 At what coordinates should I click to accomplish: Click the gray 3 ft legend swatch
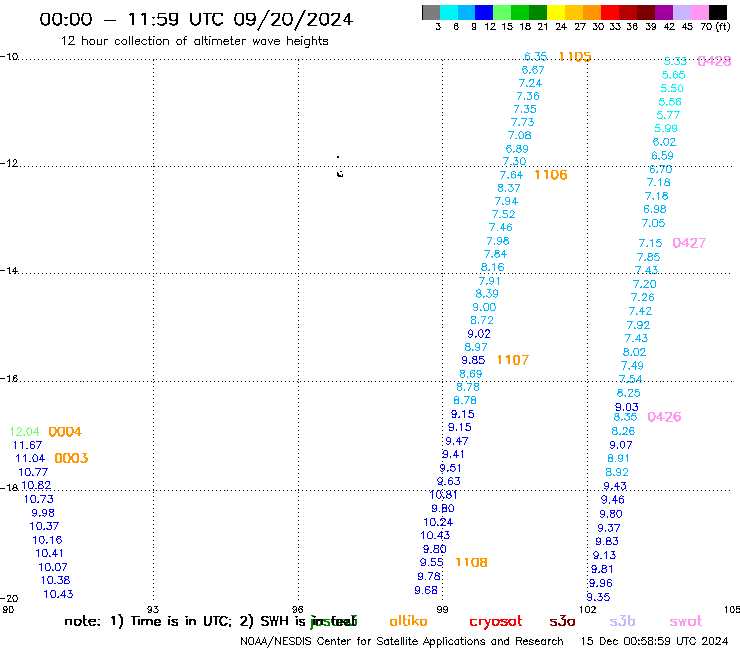coord(431,12)
